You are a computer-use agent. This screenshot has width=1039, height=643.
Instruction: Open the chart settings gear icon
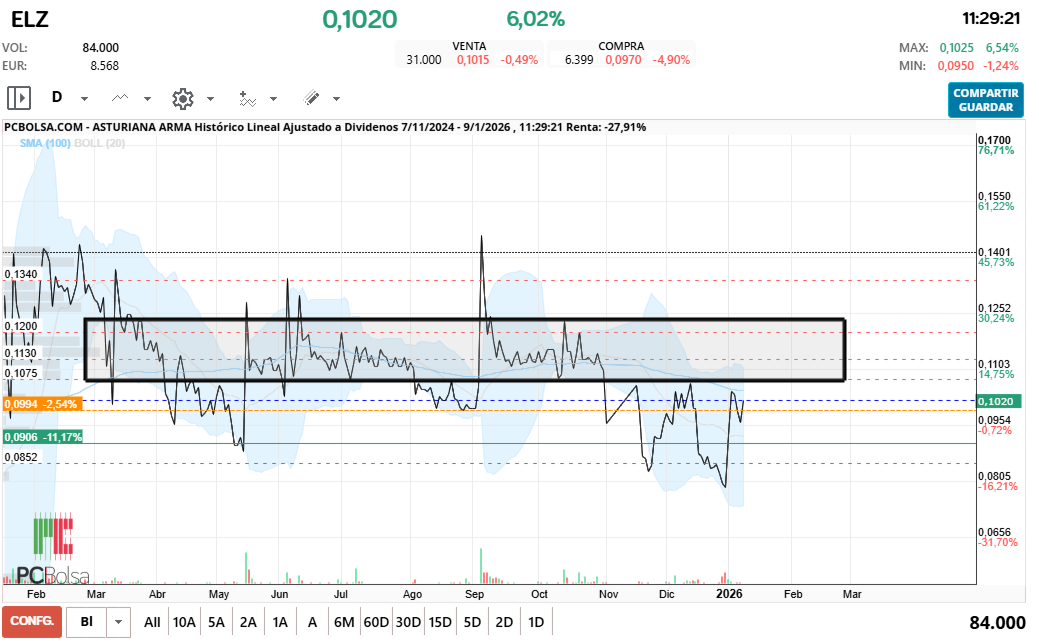[182, 97]
